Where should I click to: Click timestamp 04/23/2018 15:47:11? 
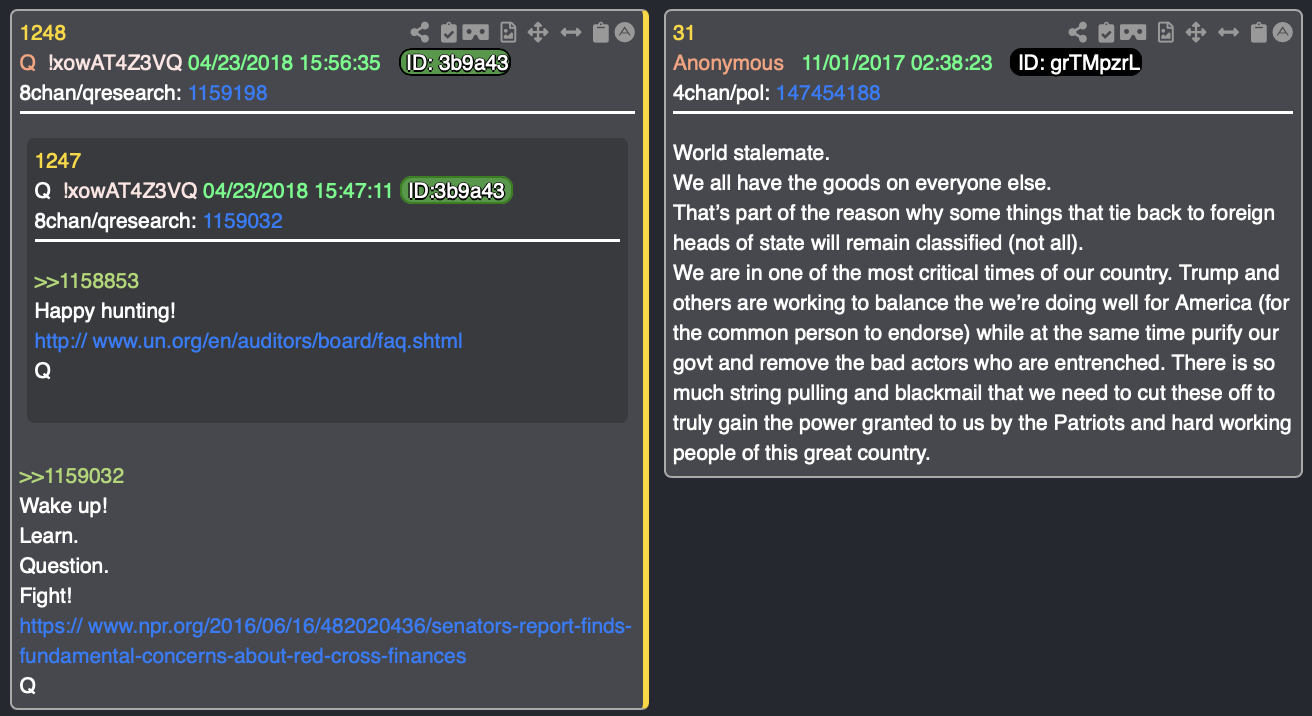click(298, 190)
